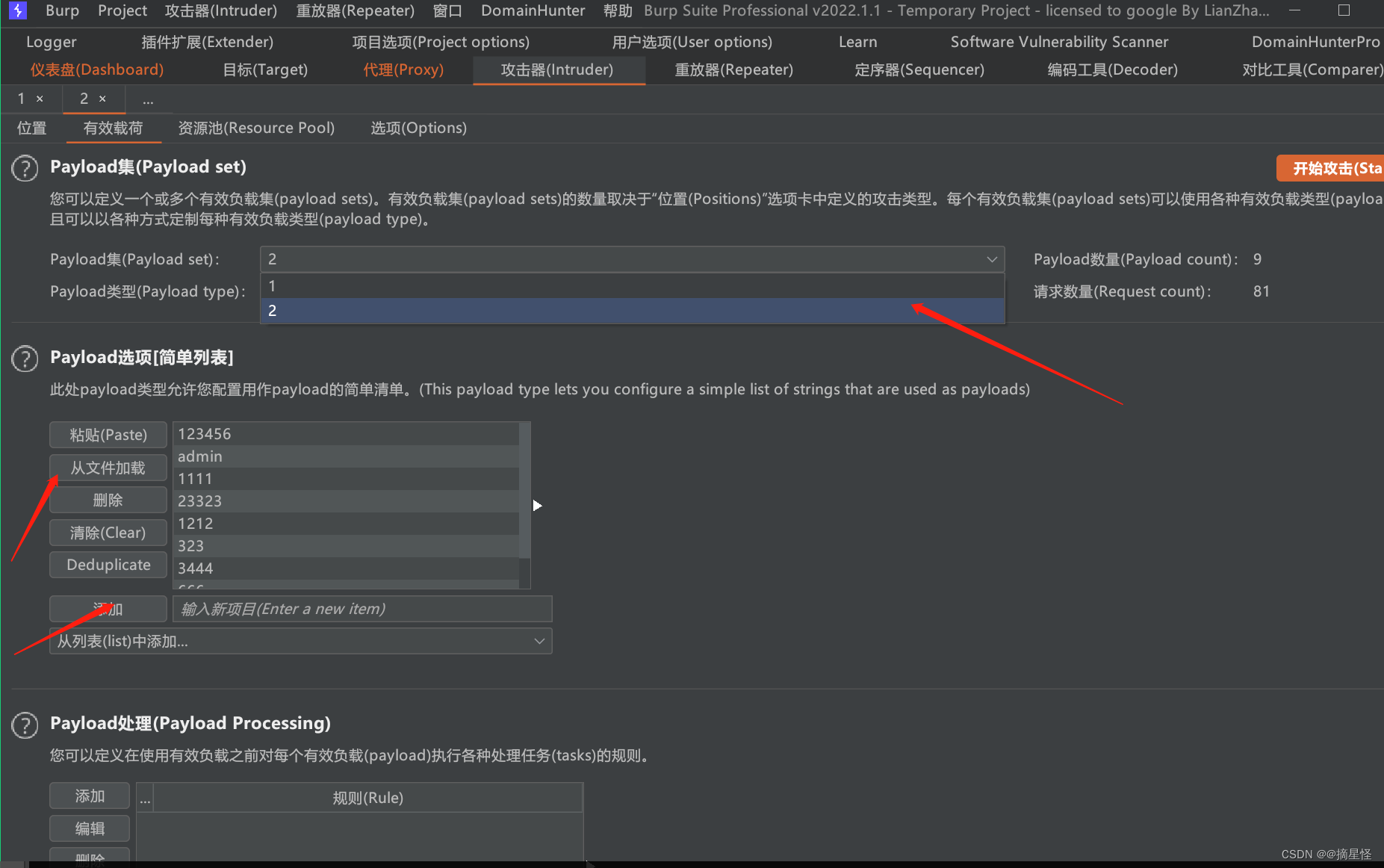This screenshot has height=868, width=1384.
Task: Open the 帮助 menu
Action: [x=617, y=10]
